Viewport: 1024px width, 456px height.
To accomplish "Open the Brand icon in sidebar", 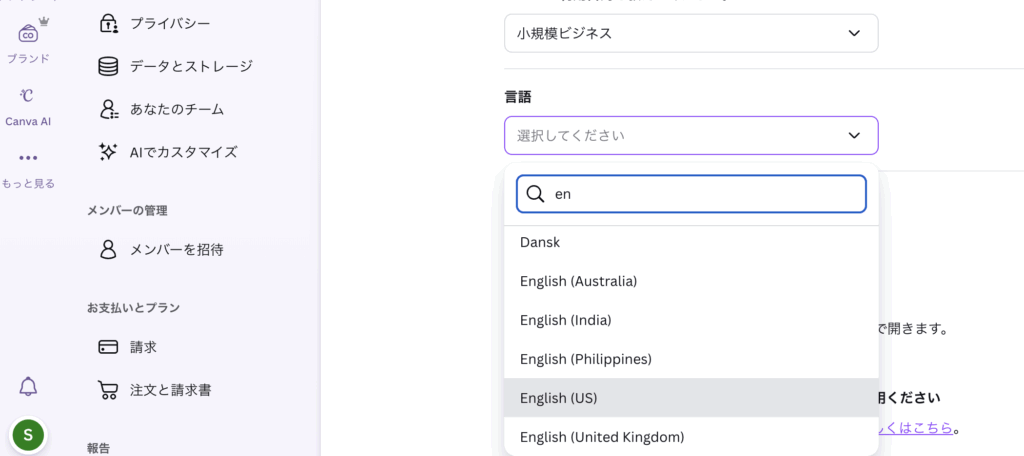I will click(28, 33).
